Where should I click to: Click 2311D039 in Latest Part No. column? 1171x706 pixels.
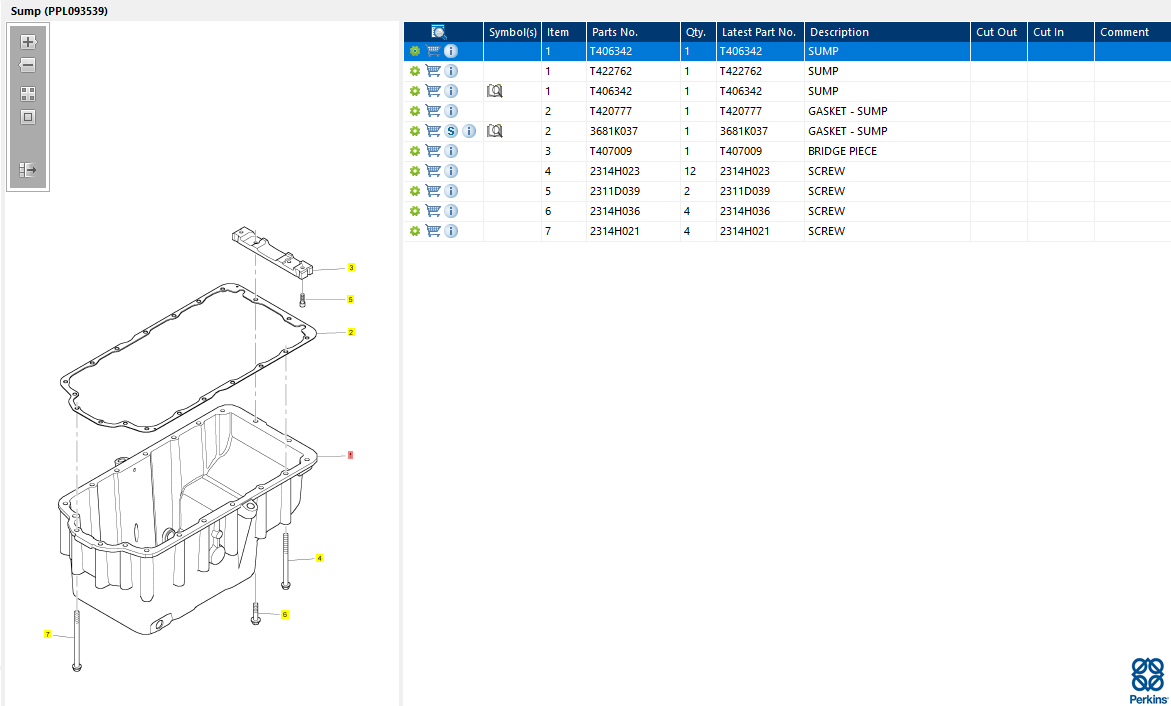point(745,191)
